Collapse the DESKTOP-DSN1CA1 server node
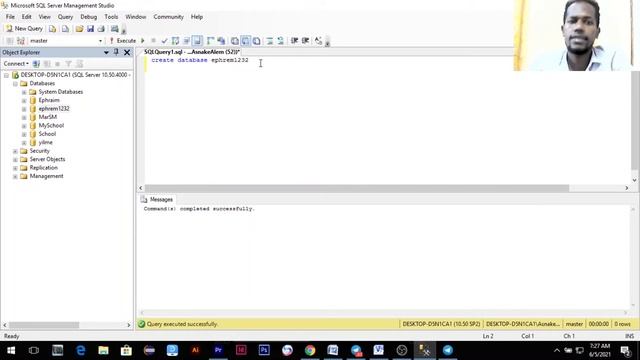 (x=6, y=75)
